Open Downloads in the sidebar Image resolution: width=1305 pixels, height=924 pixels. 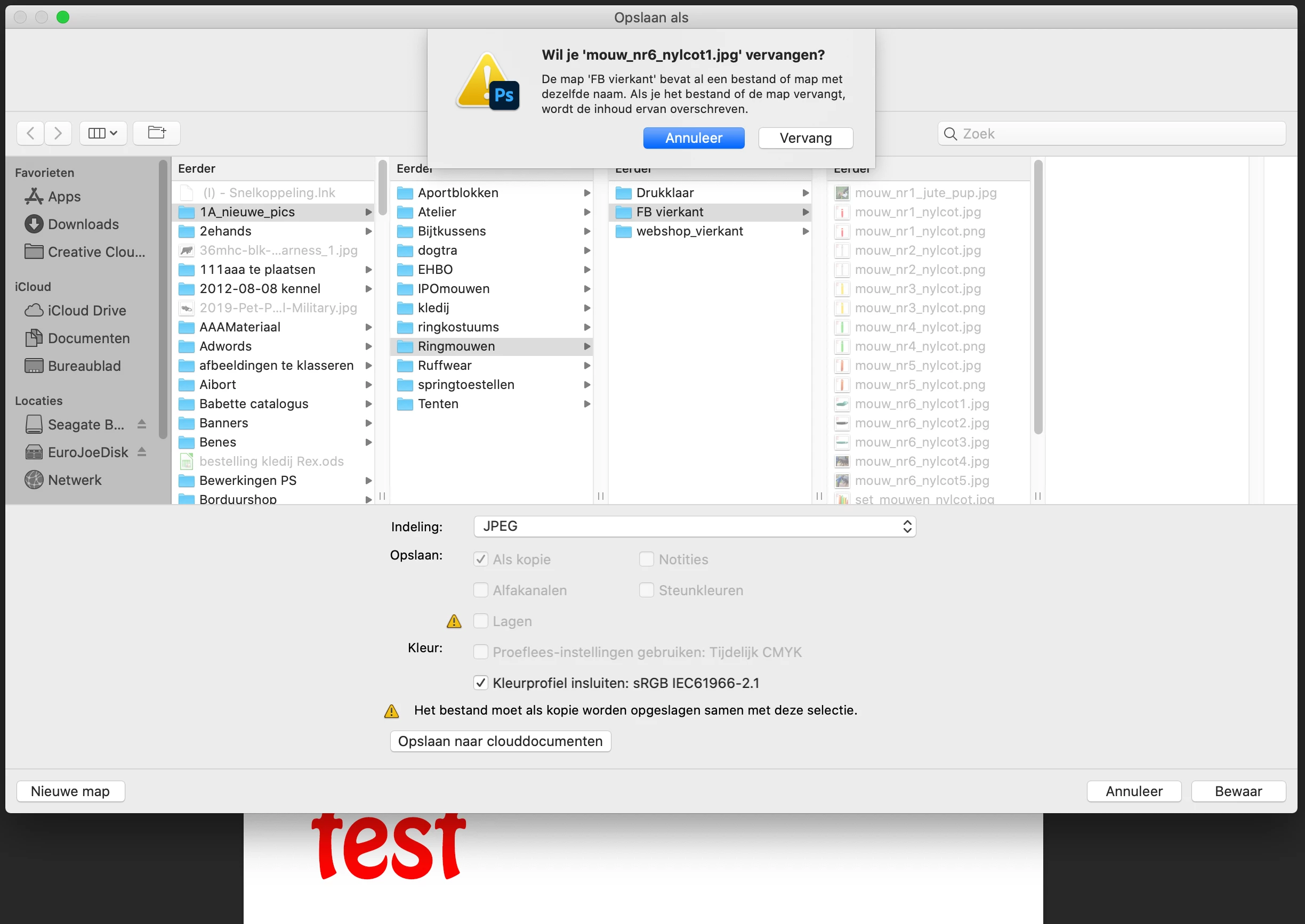tap(83, 224)
